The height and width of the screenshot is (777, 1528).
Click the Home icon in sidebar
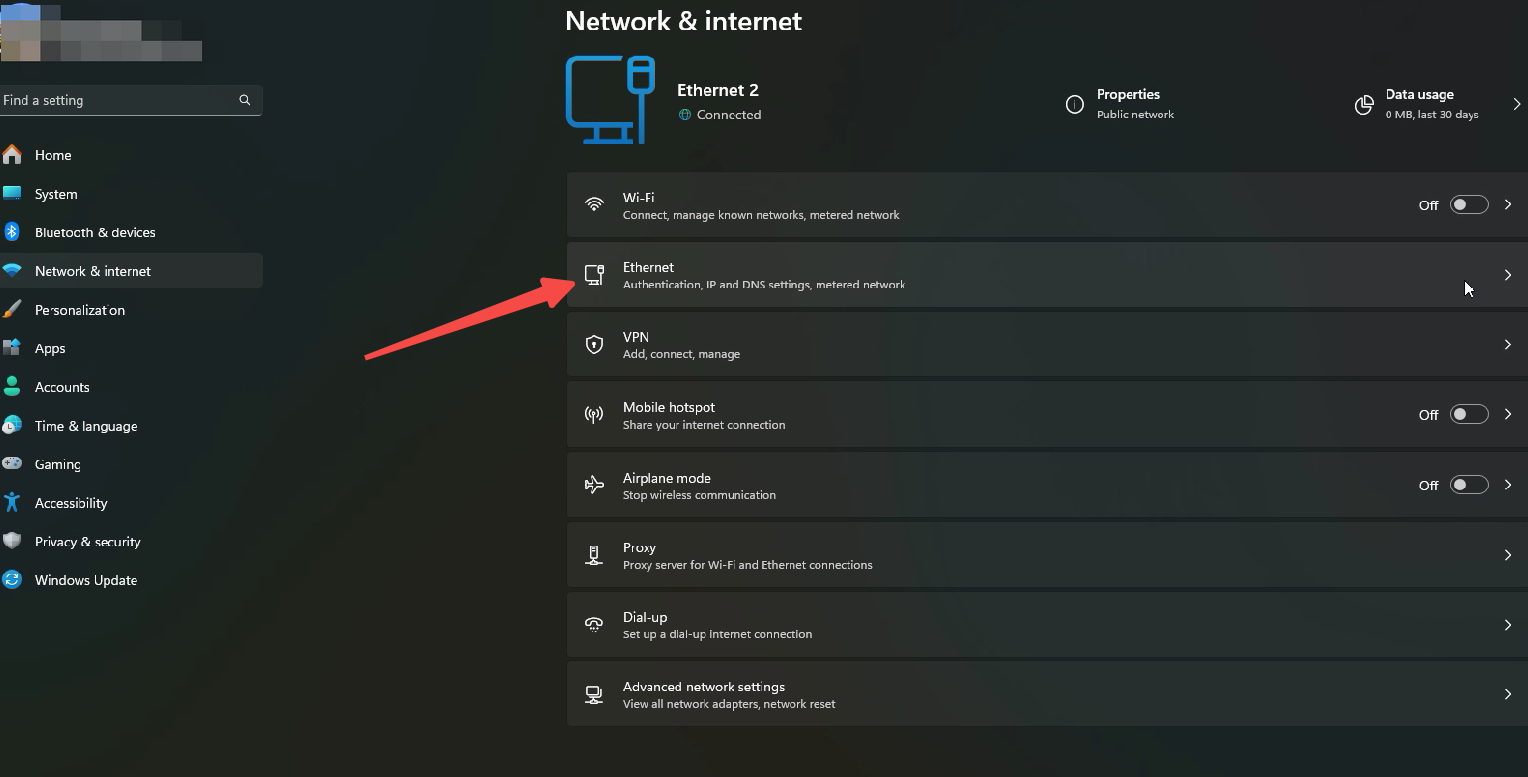pyautogui.click(x=12, y=155)
